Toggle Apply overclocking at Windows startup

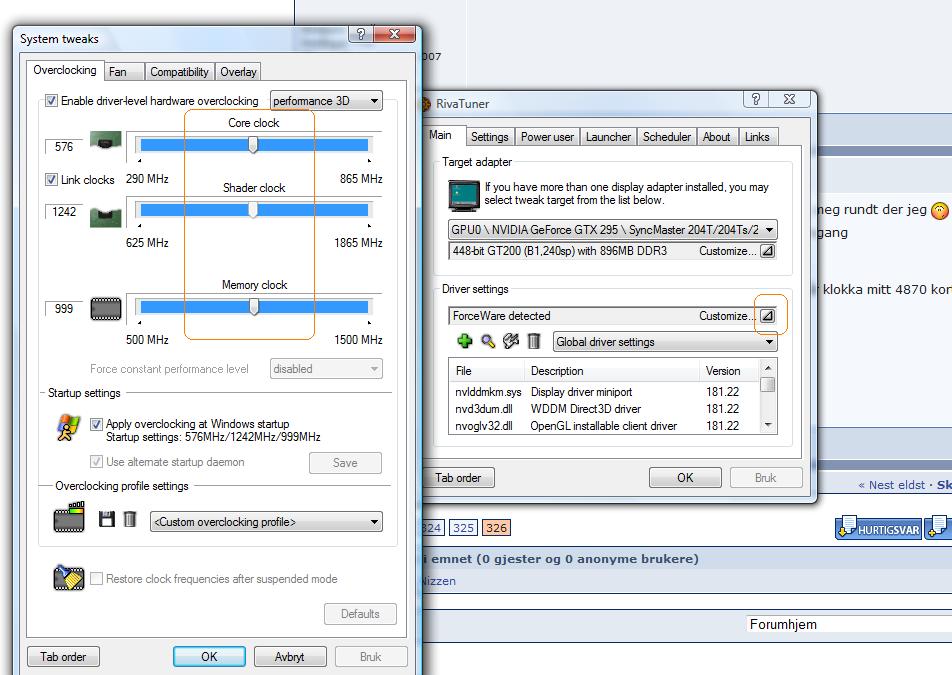tap(96, 424)
